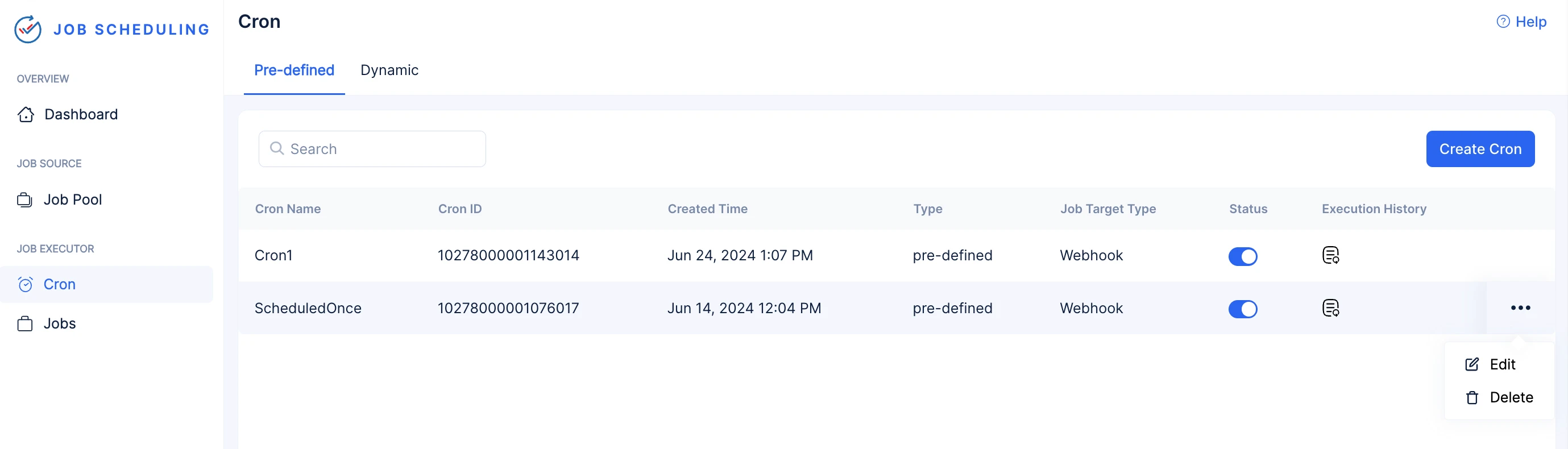
Task: Choose Edit from the row menu
Action: tap(1499, 364)
